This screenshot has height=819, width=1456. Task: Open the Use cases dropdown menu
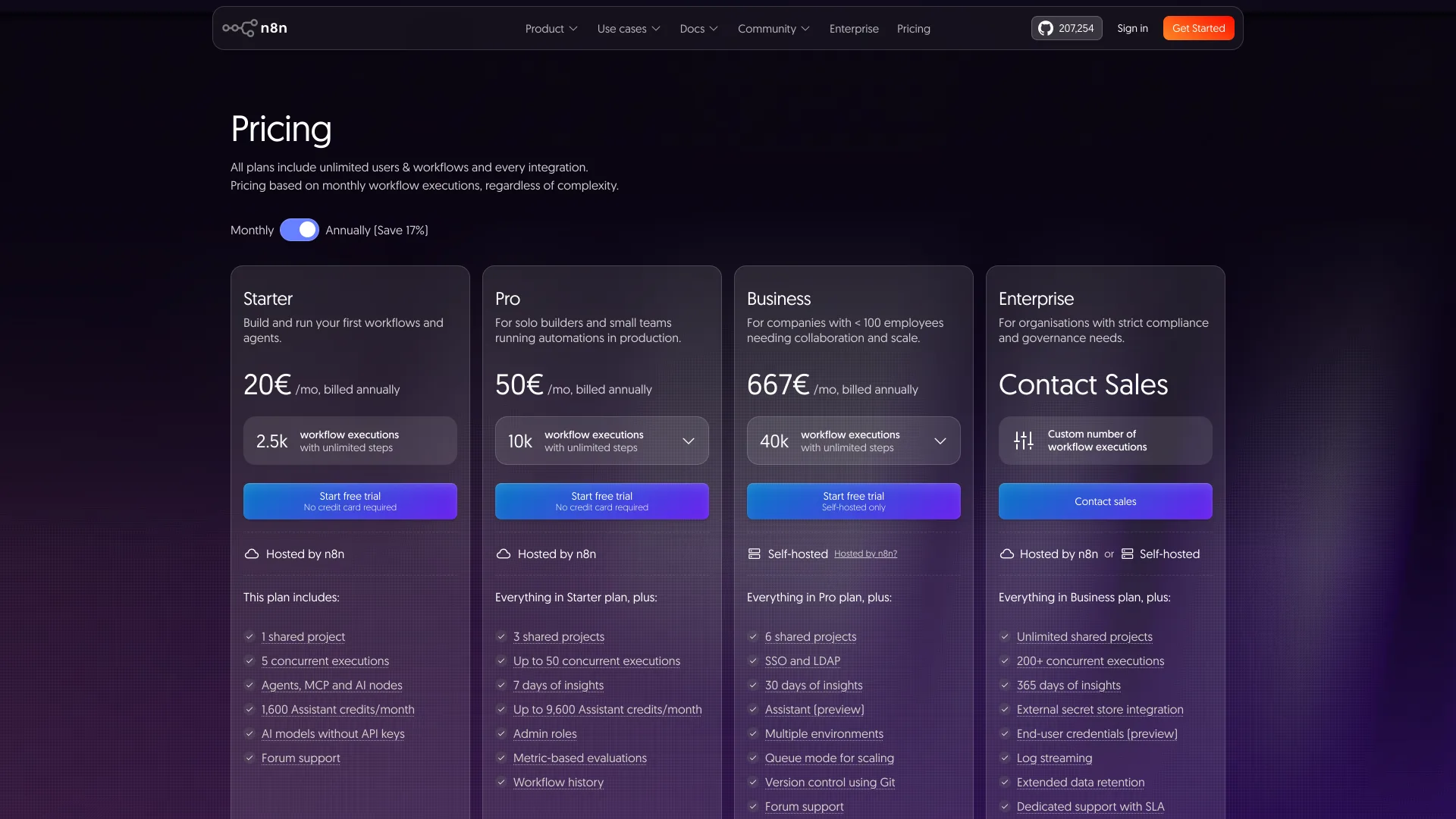(x=629, y=29)
